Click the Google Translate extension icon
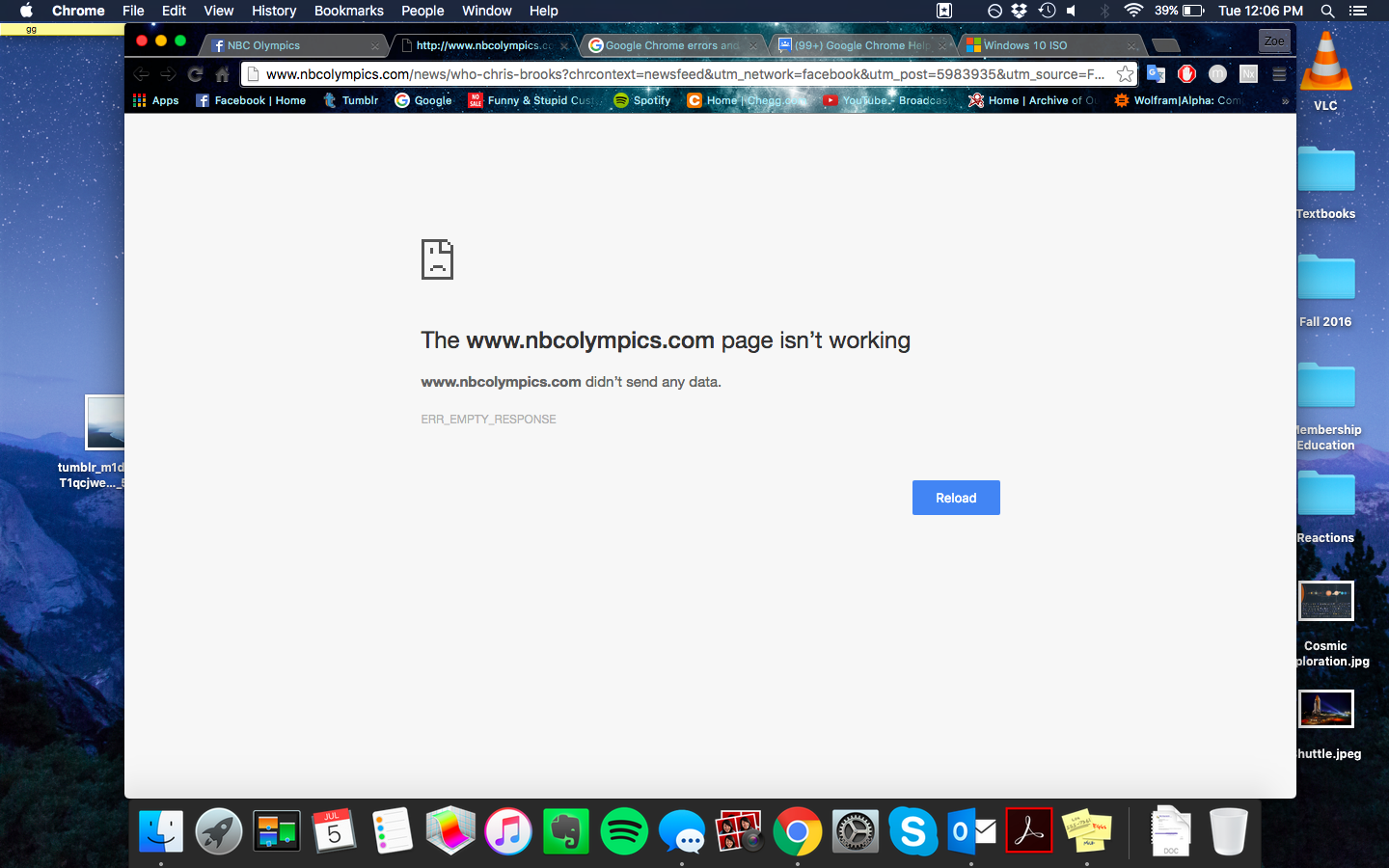This screenshot has width=1389, height=868. coord(1156,74)
